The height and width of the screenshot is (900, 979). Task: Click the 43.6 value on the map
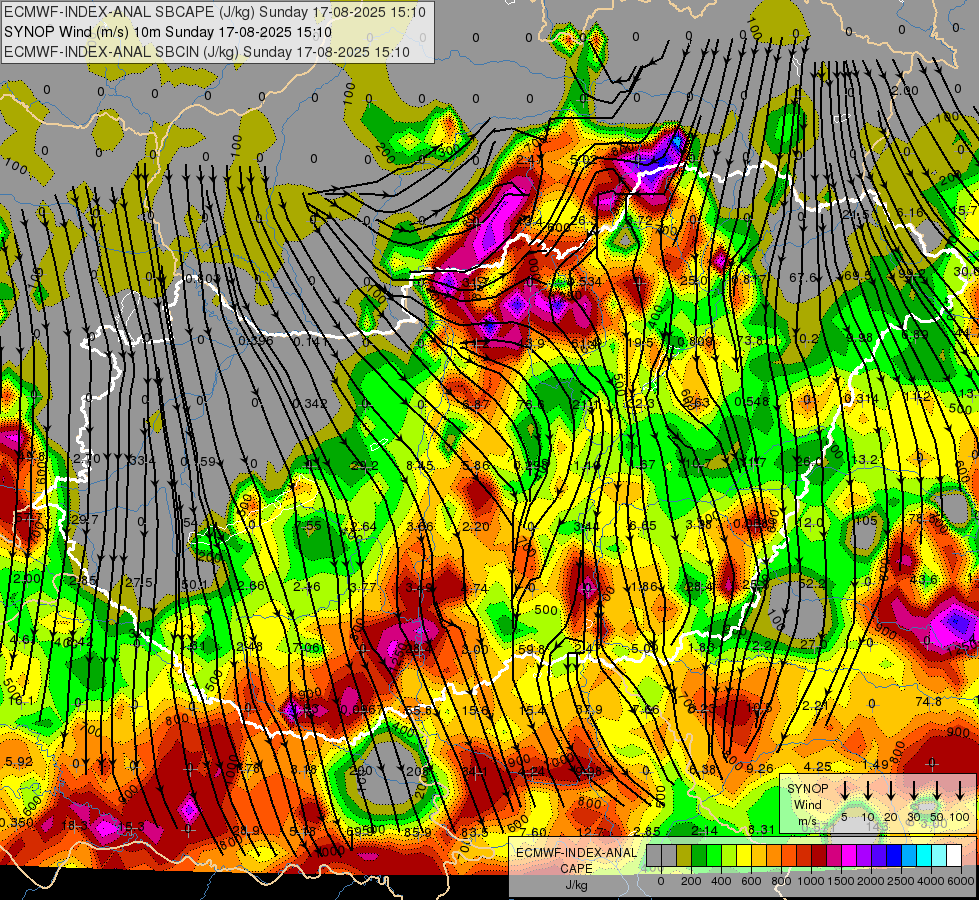923,580
